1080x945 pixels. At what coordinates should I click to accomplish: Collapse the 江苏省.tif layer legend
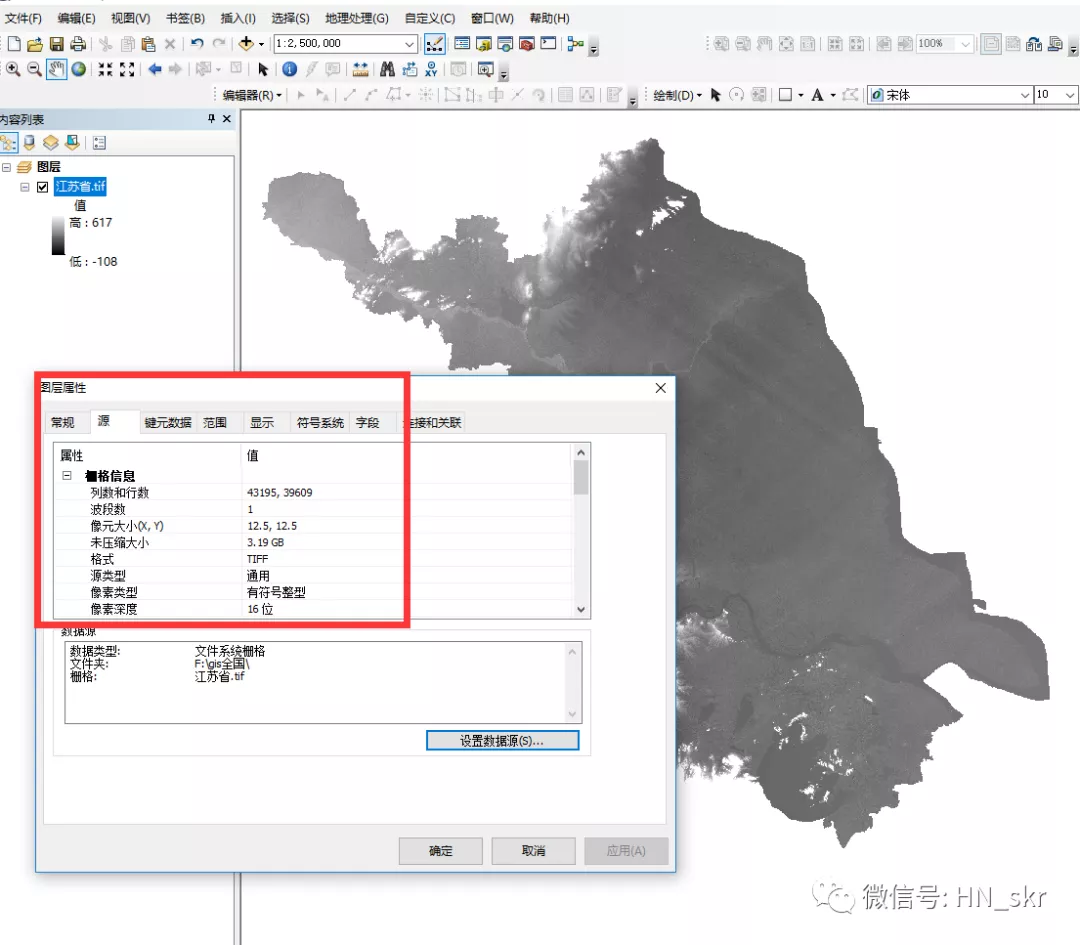[25, 186]
